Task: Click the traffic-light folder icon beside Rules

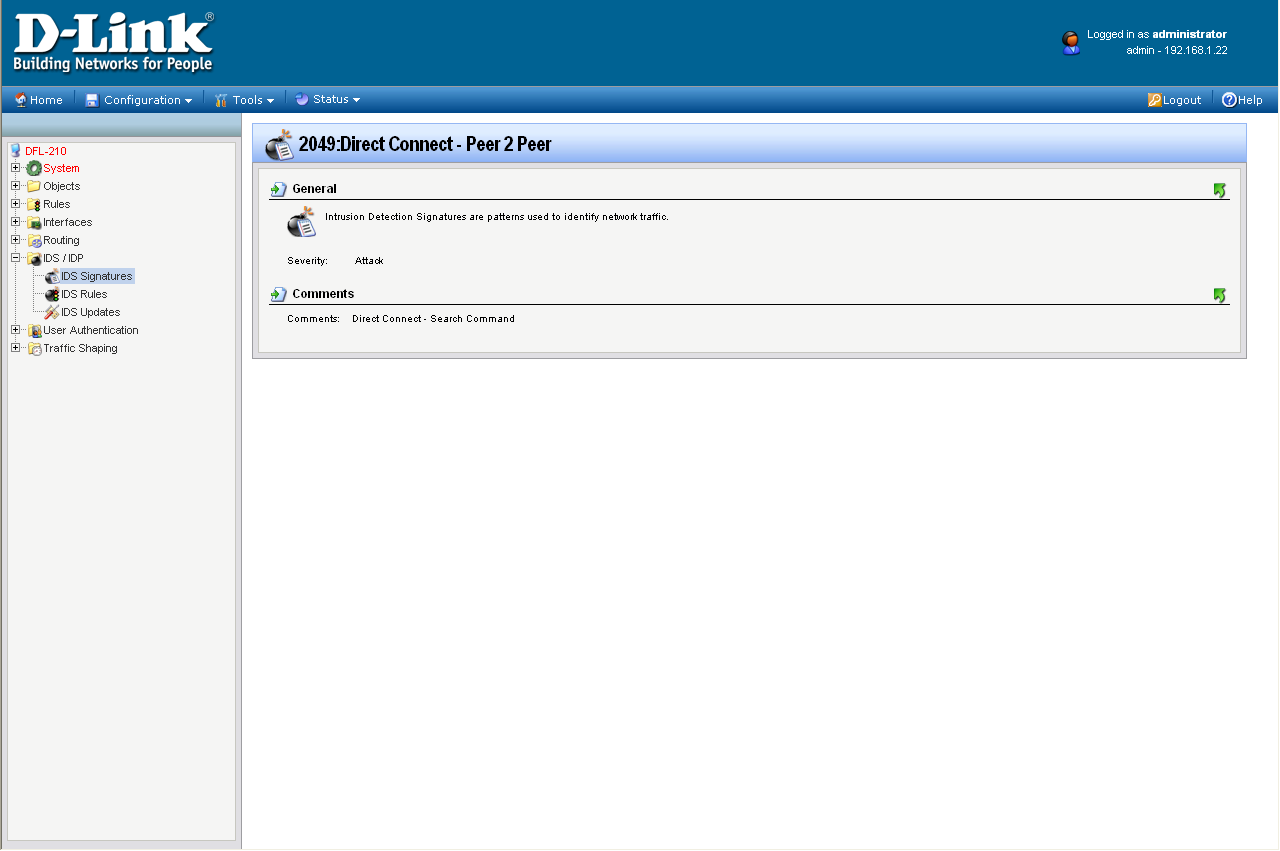Action: point(34,204)
